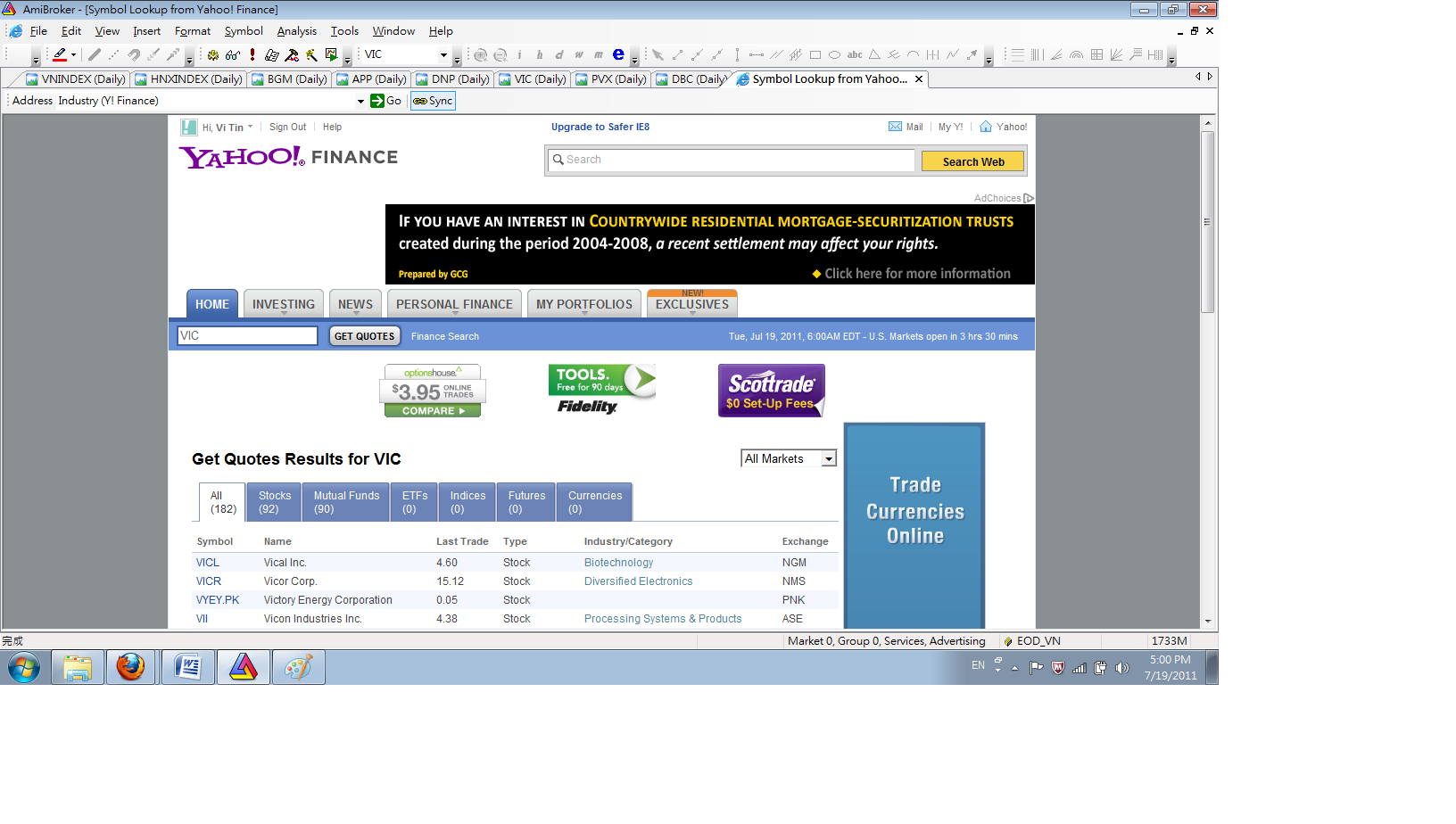The width and height of the screenshot is (1456, 824).
Task: Click the Go button in address bar
Action: 386,101
